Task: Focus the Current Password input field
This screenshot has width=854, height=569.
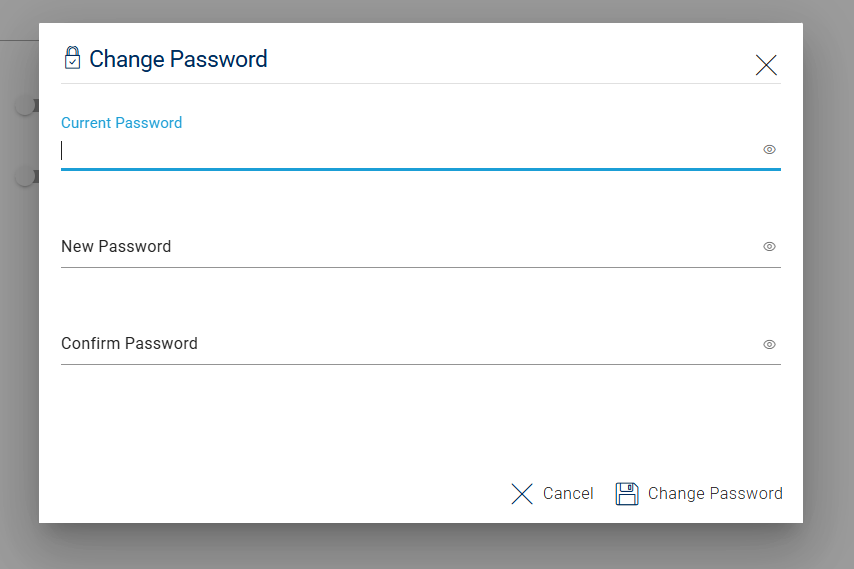Action: [x=400, y=151]
